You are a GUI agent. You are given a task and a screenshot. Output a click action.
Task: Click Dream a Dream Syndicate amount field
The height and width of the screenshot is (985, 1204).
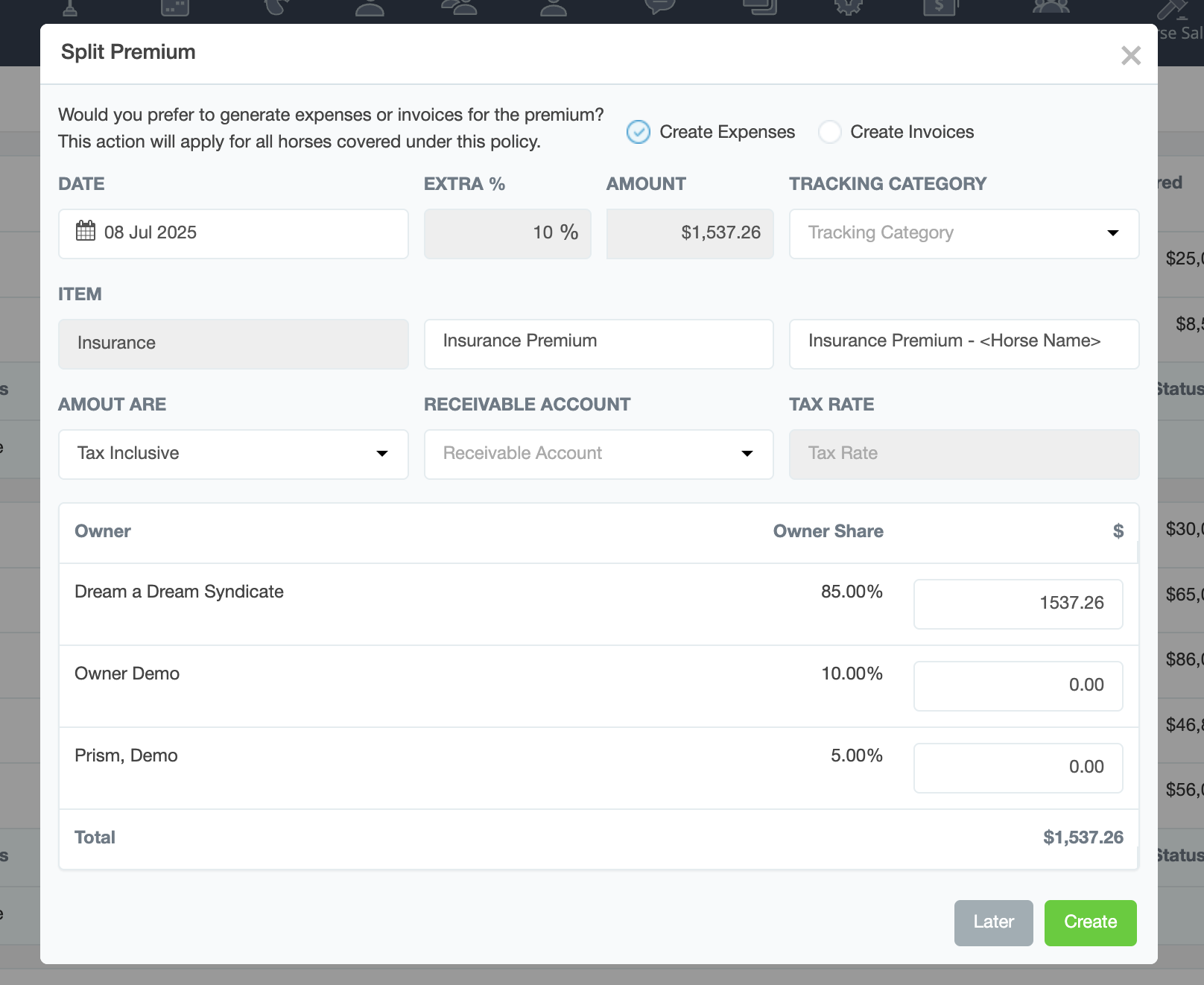coord(1018,604)
